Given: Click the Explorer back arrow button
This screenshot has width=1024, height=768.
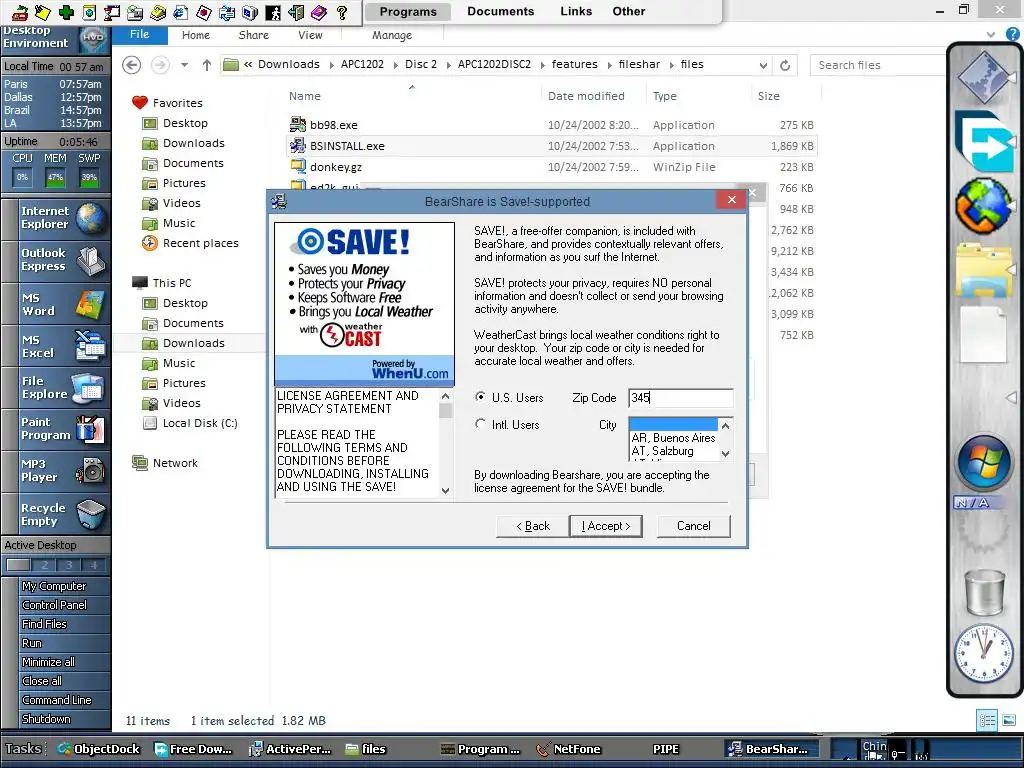Looking at the screenshot, I should pyautogui.click(x=132, y=65).
